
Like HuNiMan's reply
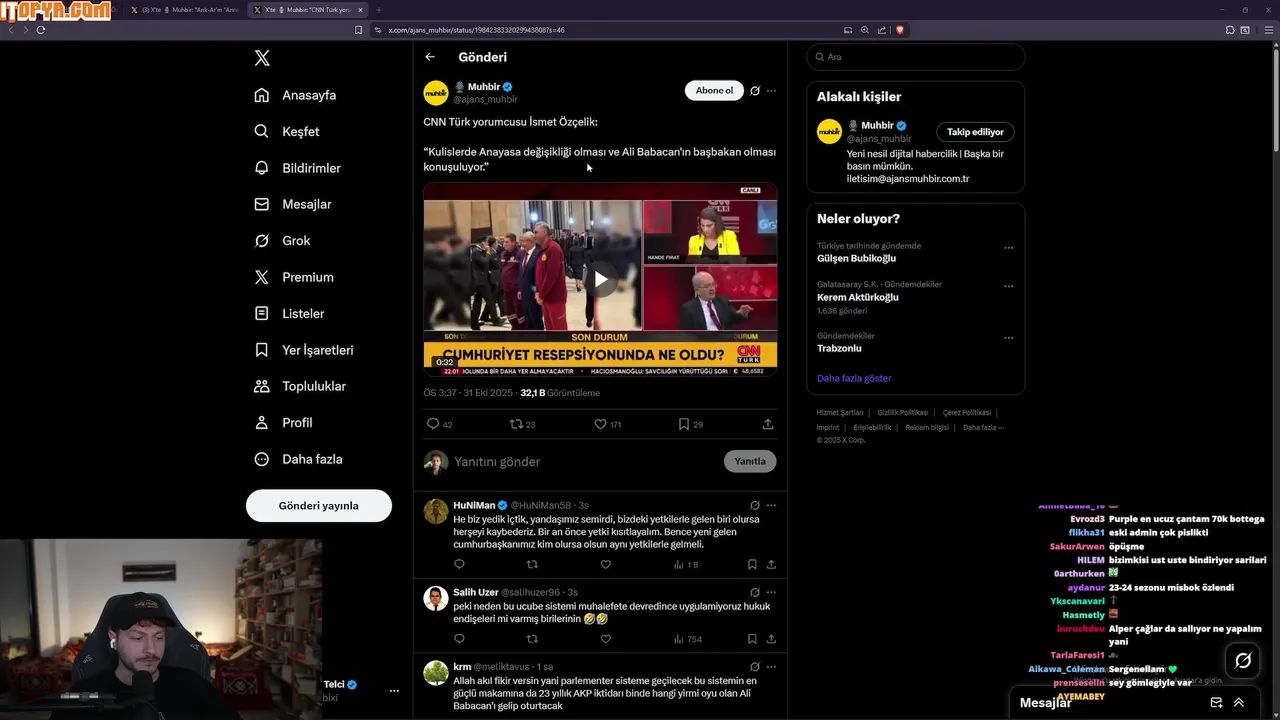click(605, 565)
